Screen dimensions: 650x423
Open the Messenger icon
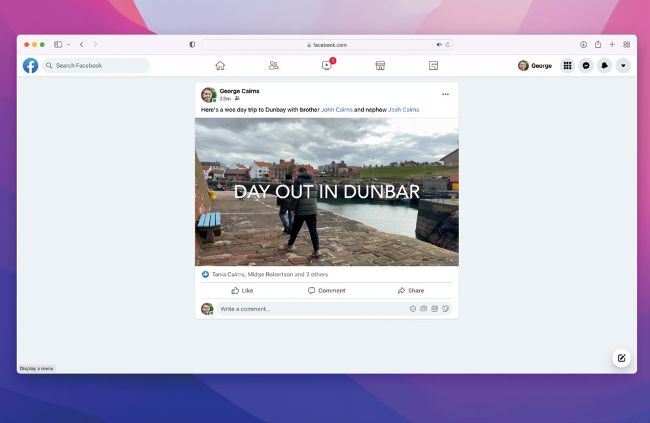[586, 65]
